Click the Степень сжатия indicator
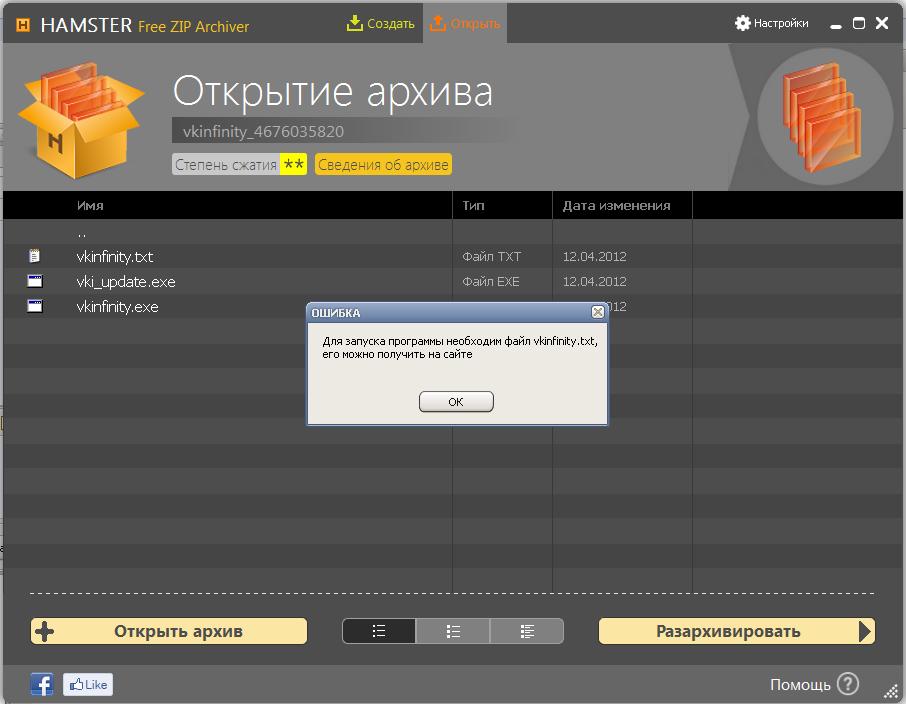This screenshot has height=704, width=906. click(x=239, y=165)
